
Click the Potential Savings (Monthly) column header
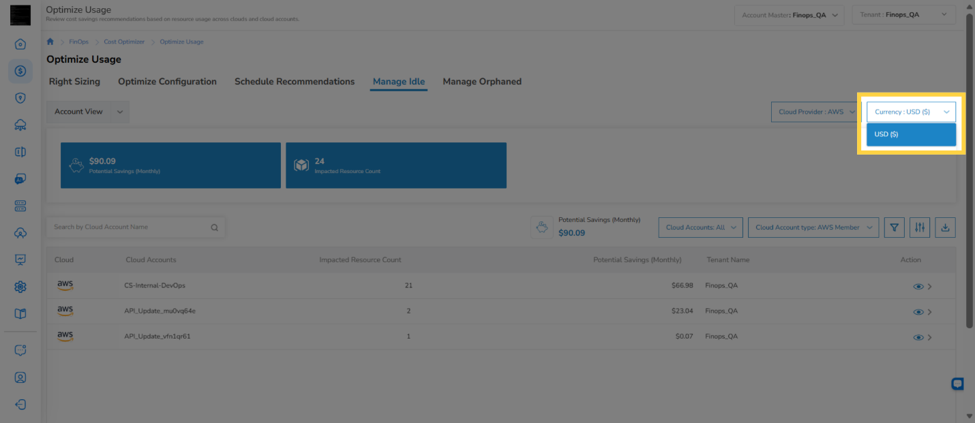pyautogui.click(x=637, y=259)
